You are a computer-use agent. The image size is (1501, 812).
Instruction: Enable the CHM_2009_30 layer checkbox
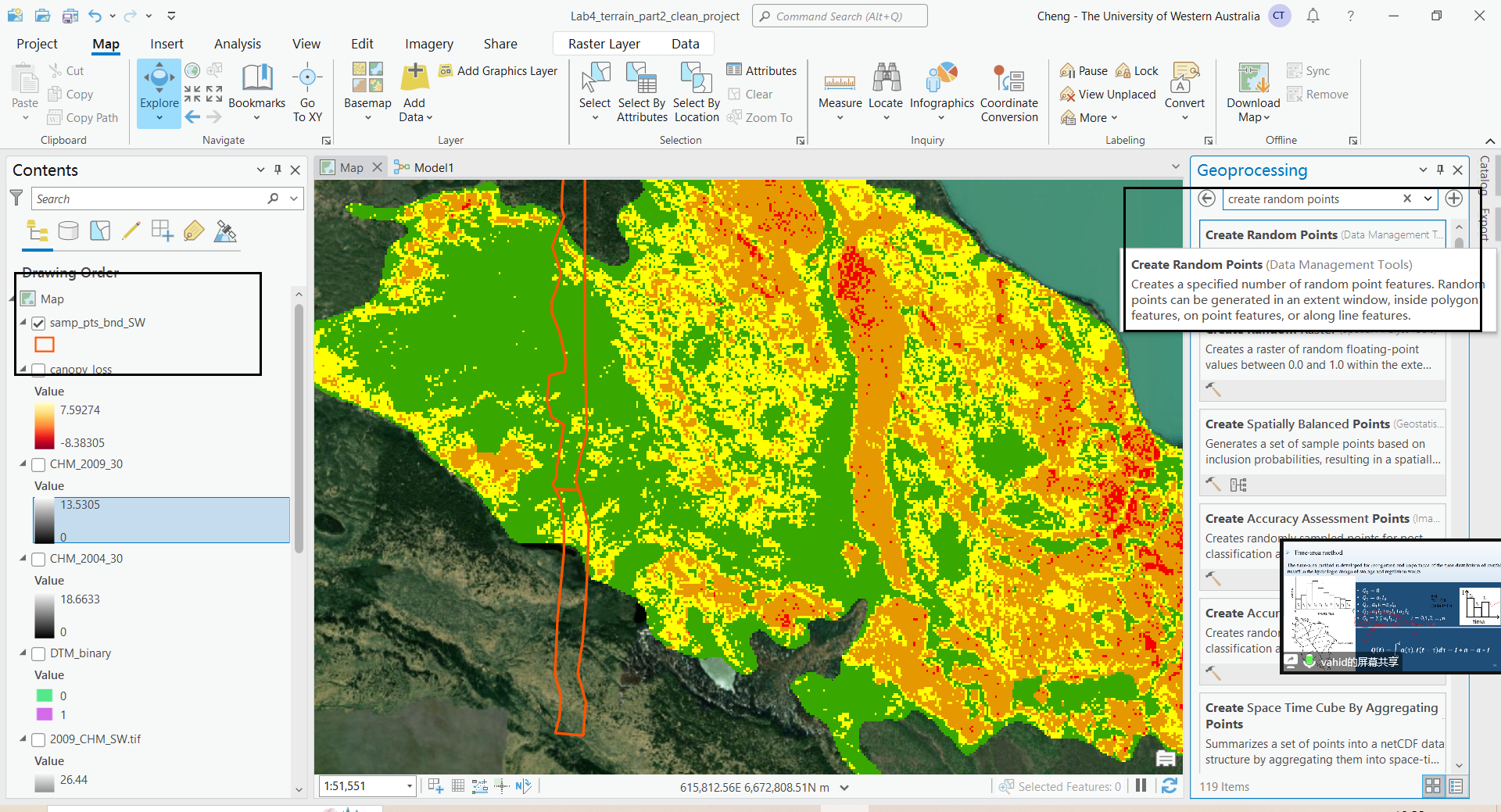38,464
